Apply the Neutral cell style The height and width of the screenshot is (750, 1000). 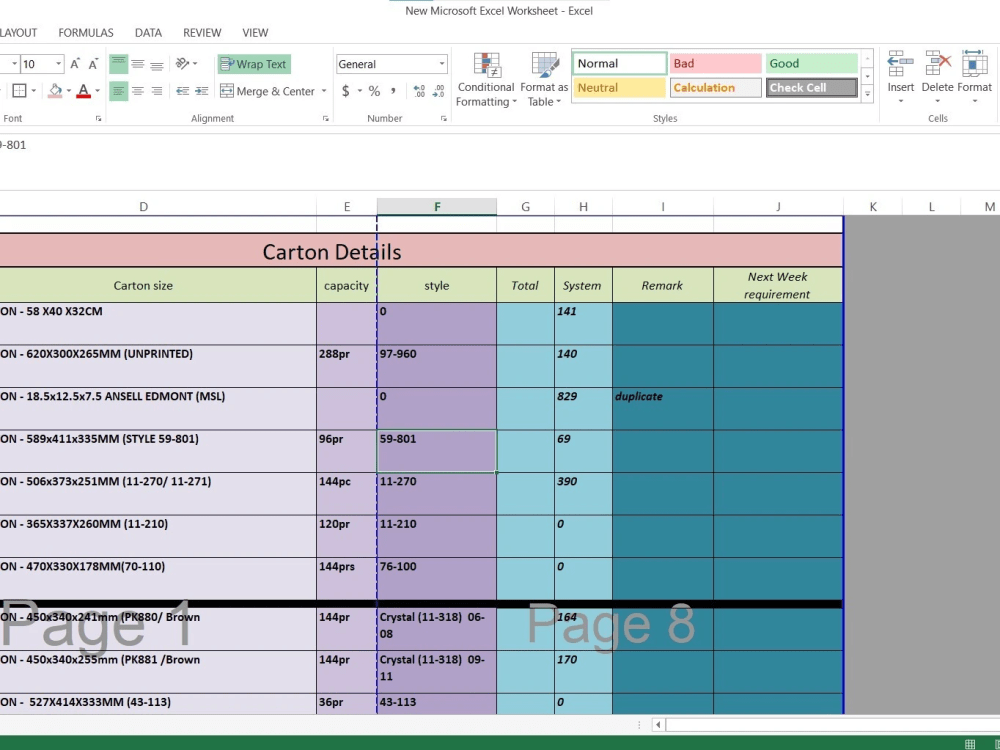point(619,87)
